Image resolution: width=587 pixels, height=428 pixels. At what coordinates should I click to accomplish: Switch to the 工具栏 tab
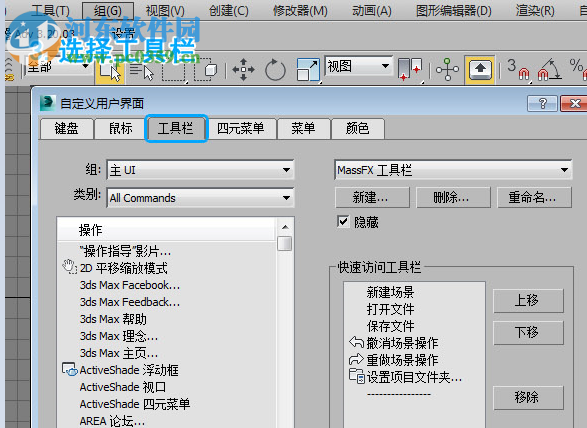coord(176,128)
